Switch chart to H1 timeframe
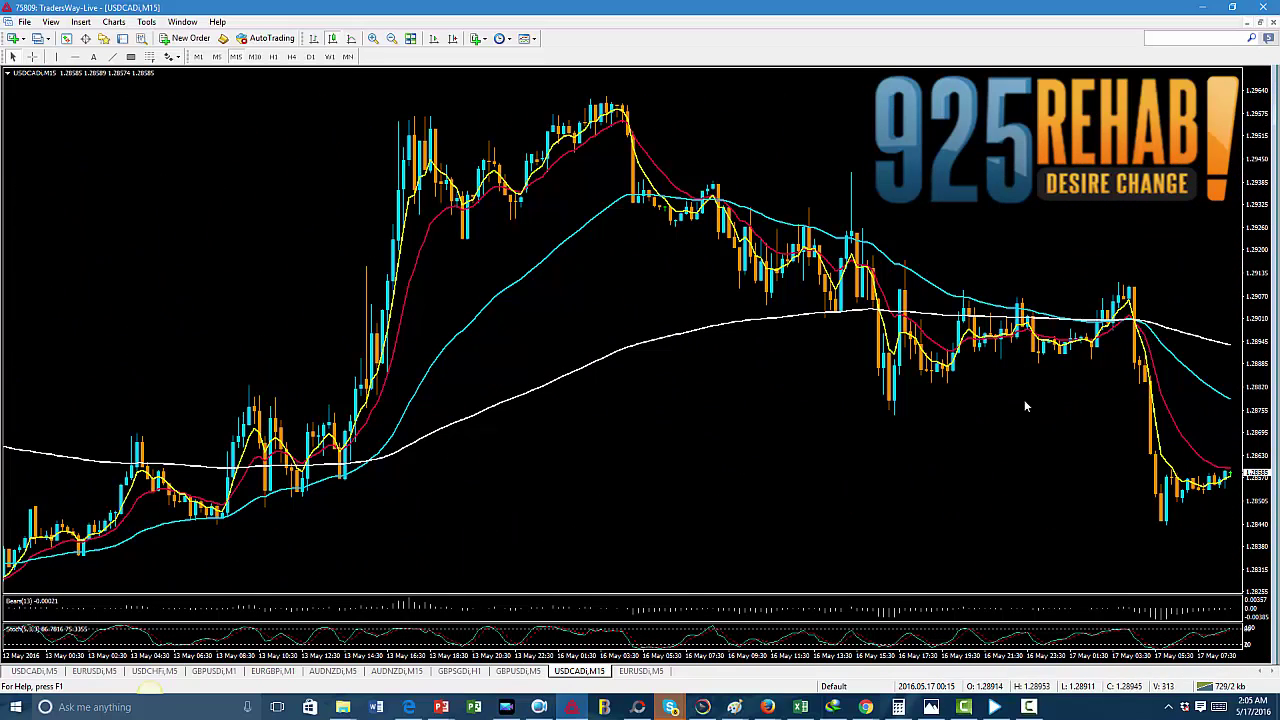Image resolution: width=1280 pixels, height=720 pixels. click(x=273, y=57)
